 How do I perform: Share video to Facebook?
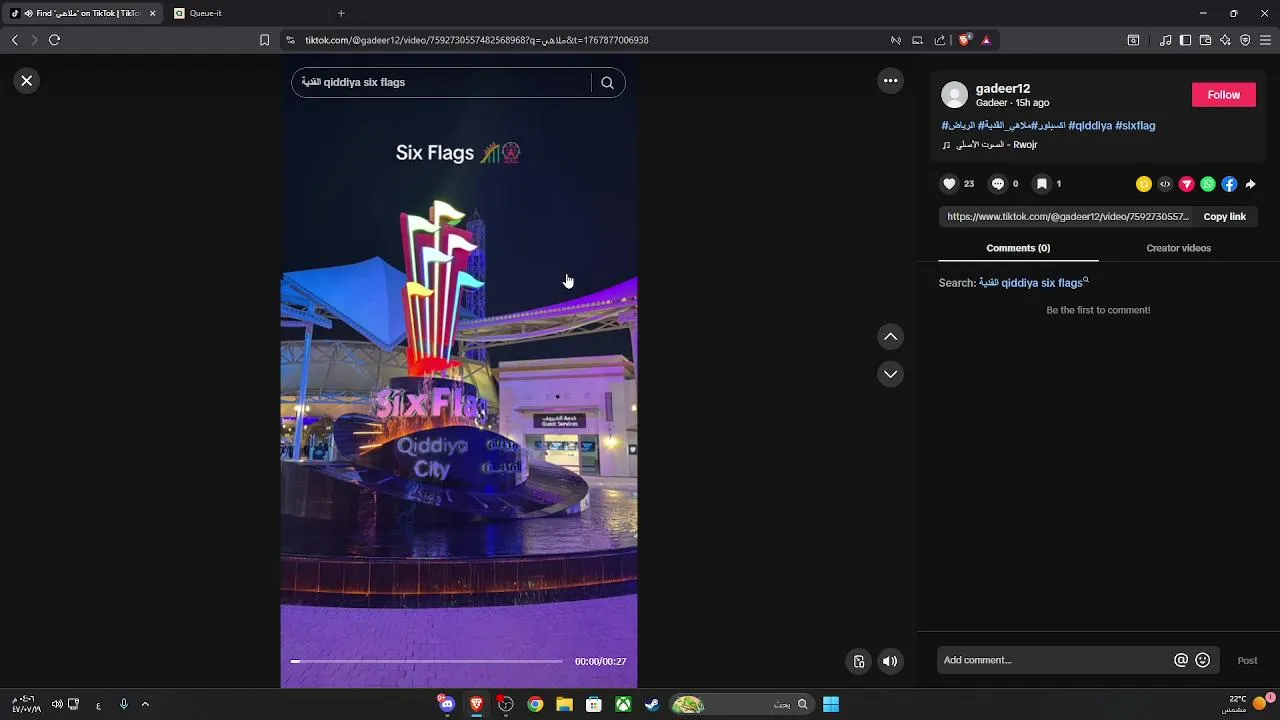coord(1229,184)
